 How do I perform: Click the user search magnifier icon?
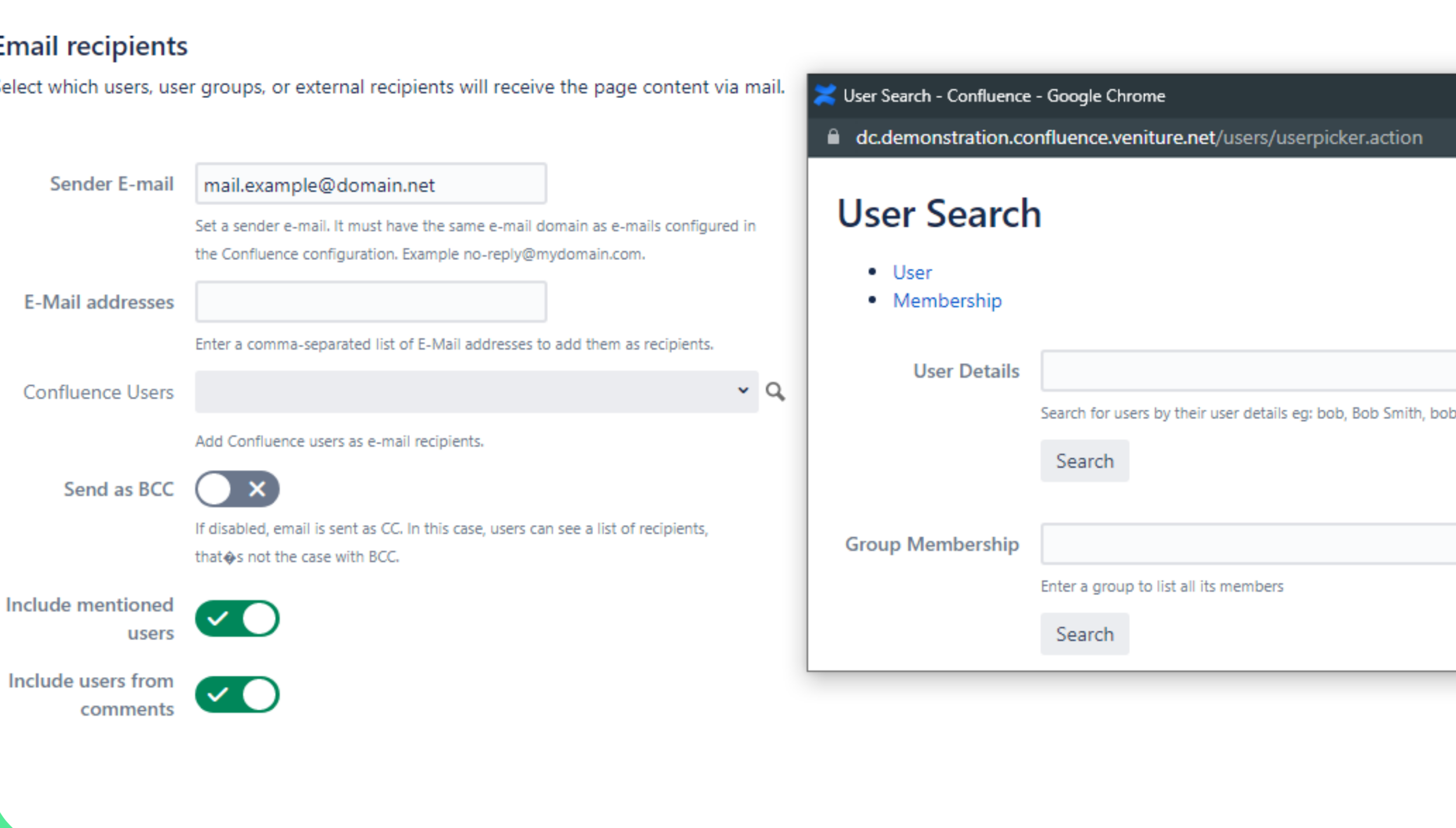click(774, 391)
